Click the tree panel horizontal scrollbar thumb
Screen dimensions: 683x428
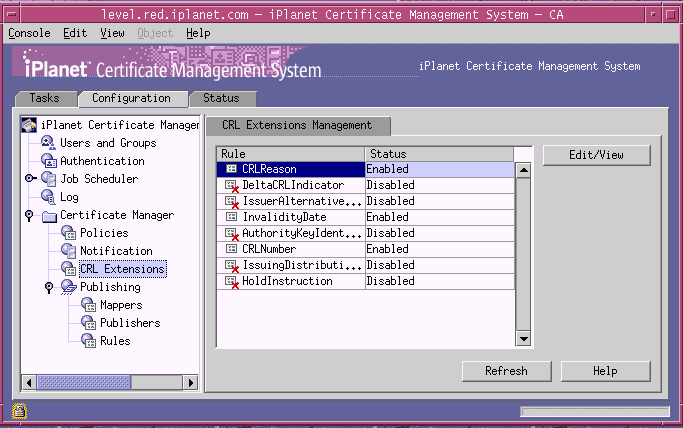[84, 383]
